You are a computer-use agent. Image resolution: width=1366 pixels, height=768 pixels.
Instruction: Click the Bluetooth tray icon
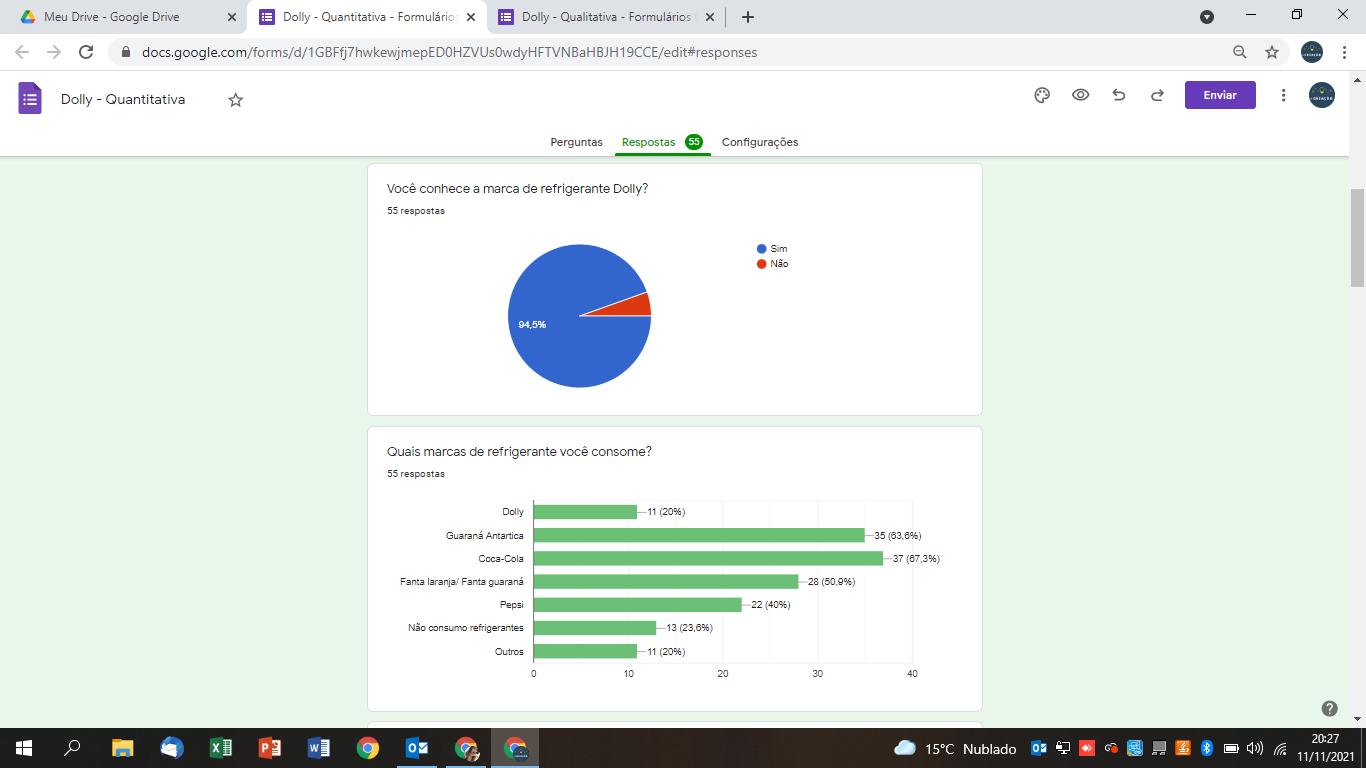click(1207, 748)
